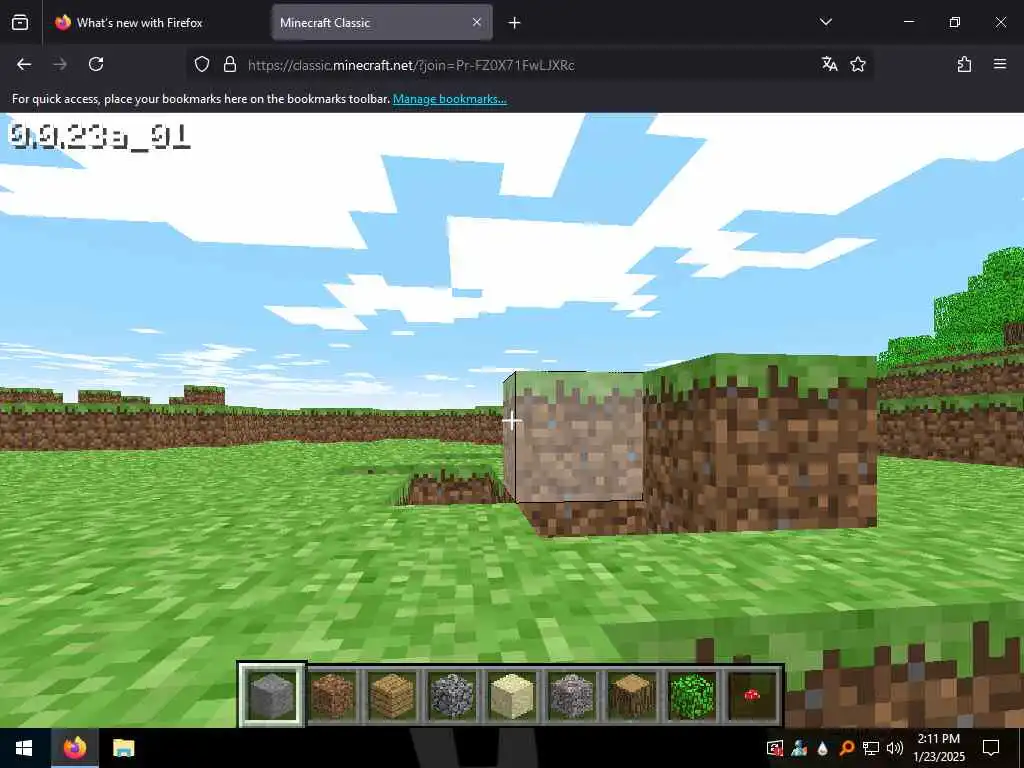Image resolution: width=1024 pixels, height=768 pixels.
Task: Go back to the previous page
Action: pyautogui.click(x=24, y=64)
